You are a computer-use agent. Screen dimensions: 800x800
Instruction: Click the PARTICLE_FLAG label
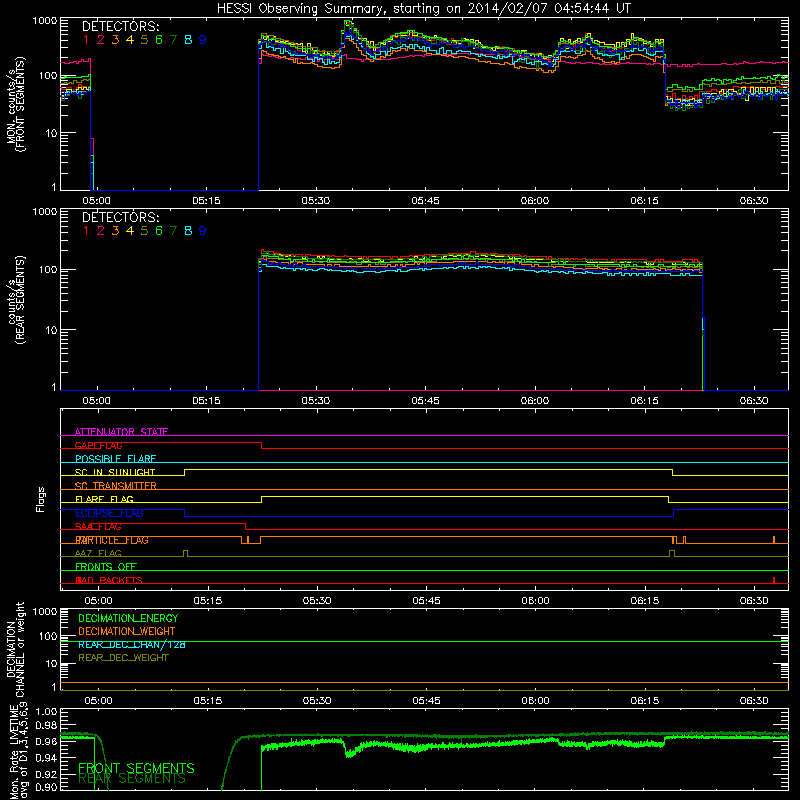tap(112, 540)
